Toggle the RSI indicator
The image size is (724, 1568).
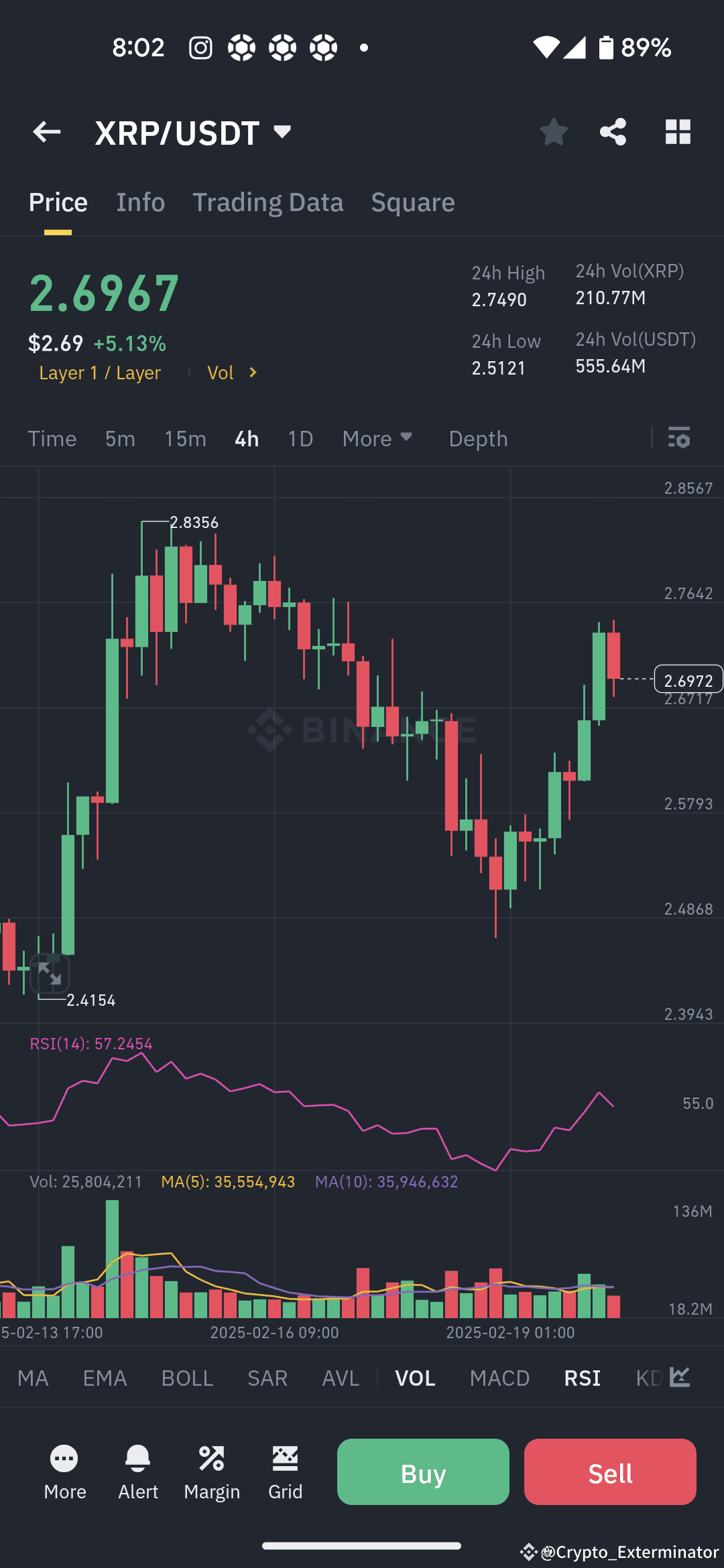tap(582, 1378)
